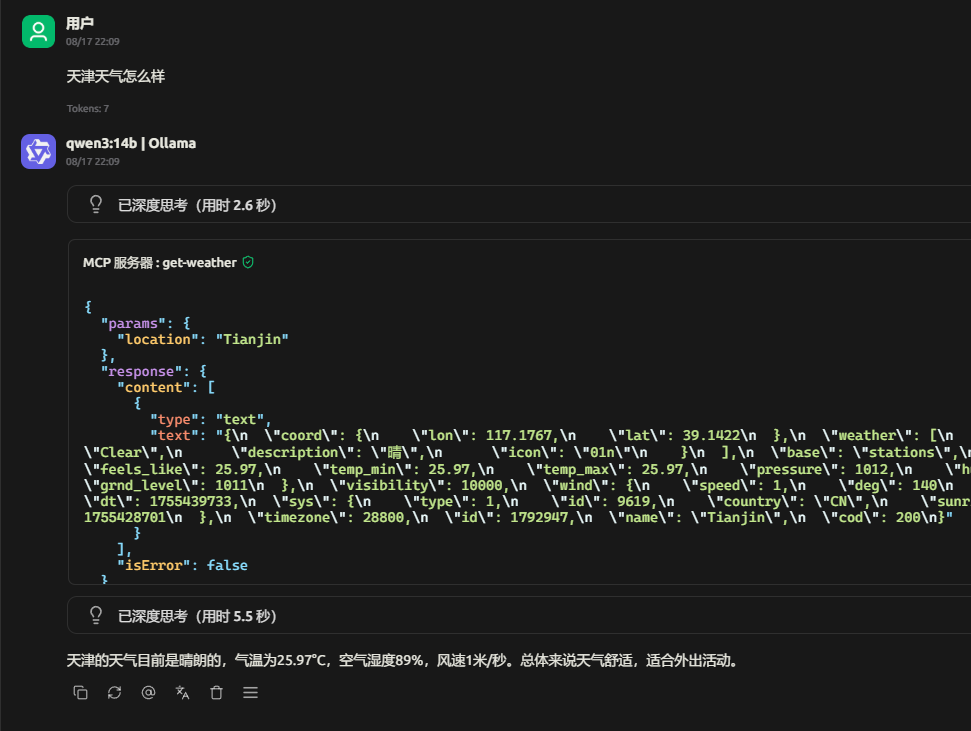The image size is (971, 731).
Task: Expand the 2.6-second deep thinking block
Action: [519, 204]
